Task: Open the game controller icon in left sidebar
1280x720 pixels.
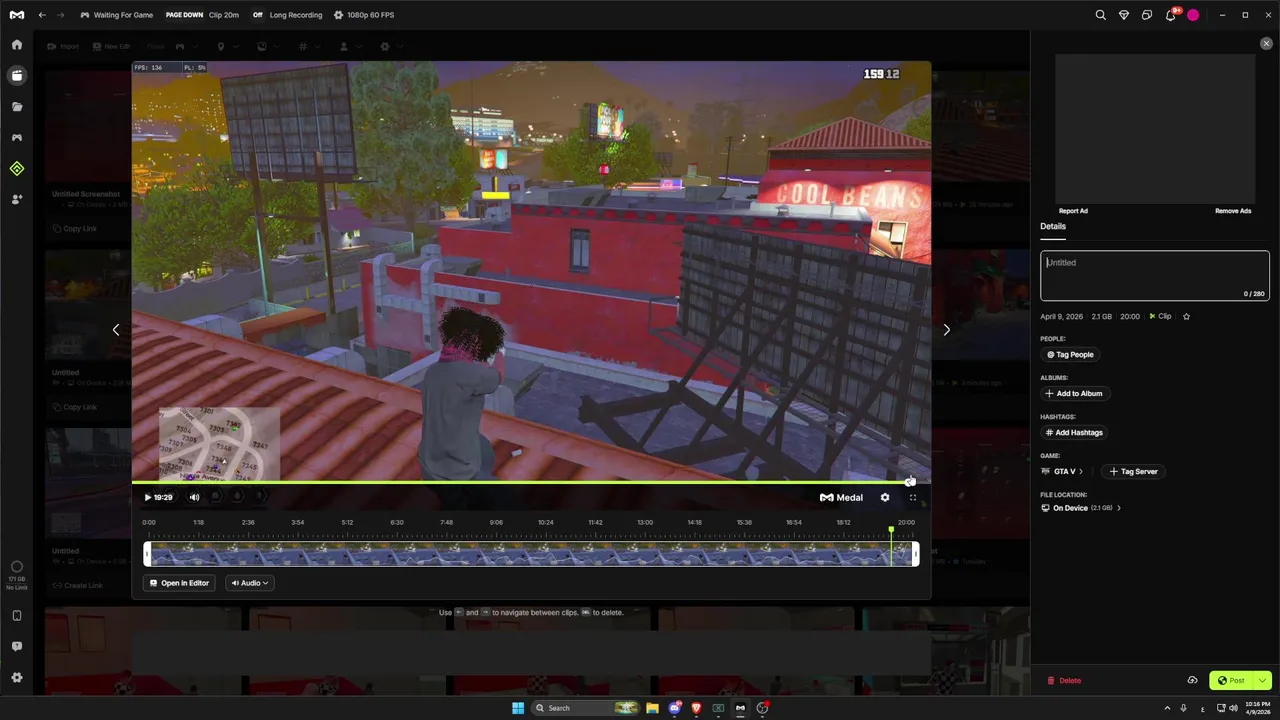Action: coord(17,137)
